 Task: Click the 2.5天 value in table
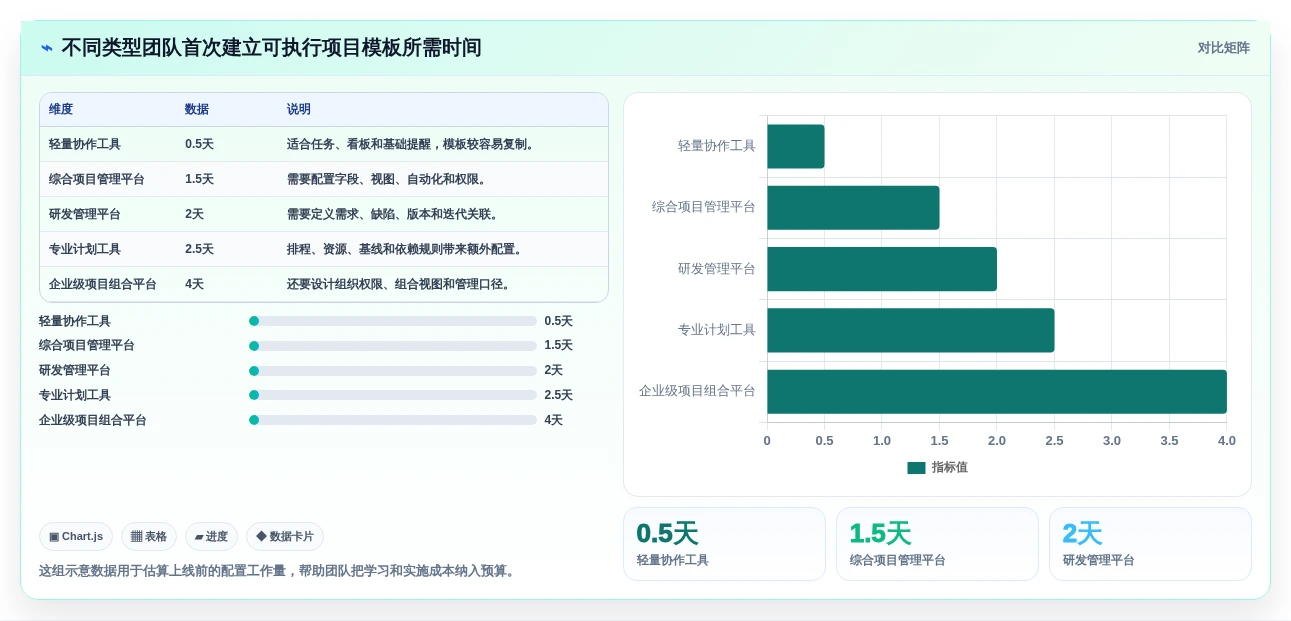199,250
